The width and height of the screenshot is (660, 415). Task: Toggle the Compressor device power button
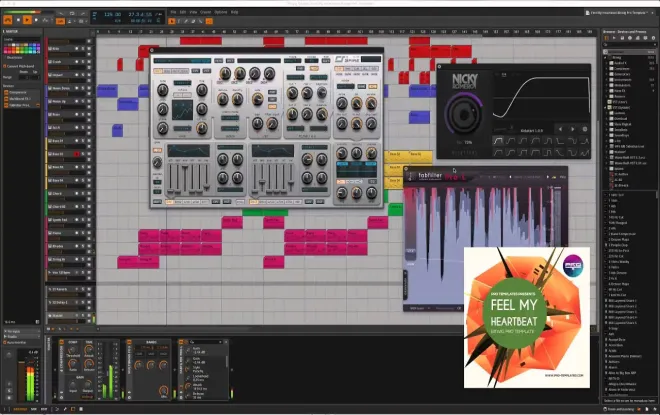pyautogui.click(x=61, y=342)
